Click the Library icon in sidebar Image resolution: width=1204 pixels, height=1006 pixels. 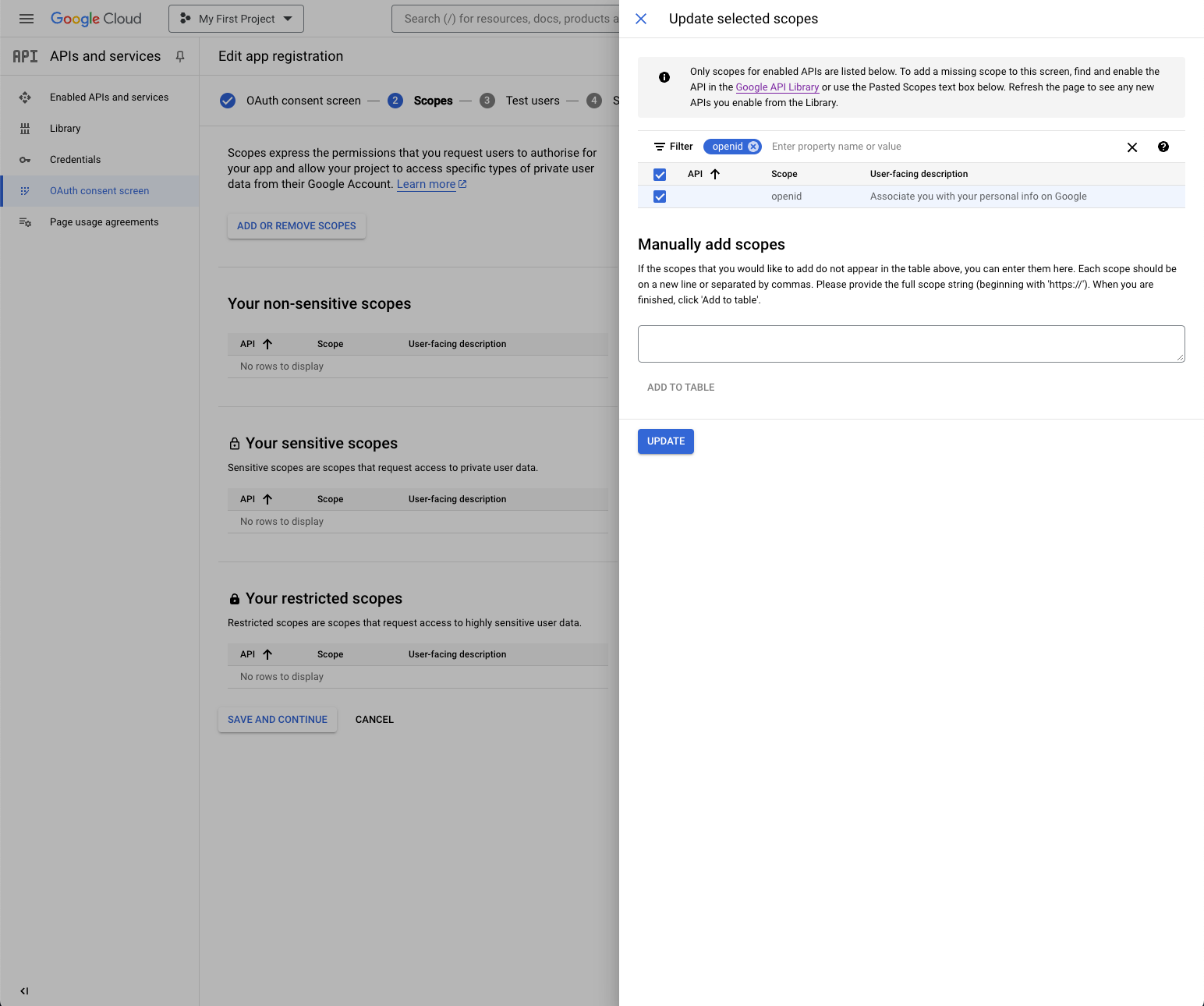coord(25,129)
